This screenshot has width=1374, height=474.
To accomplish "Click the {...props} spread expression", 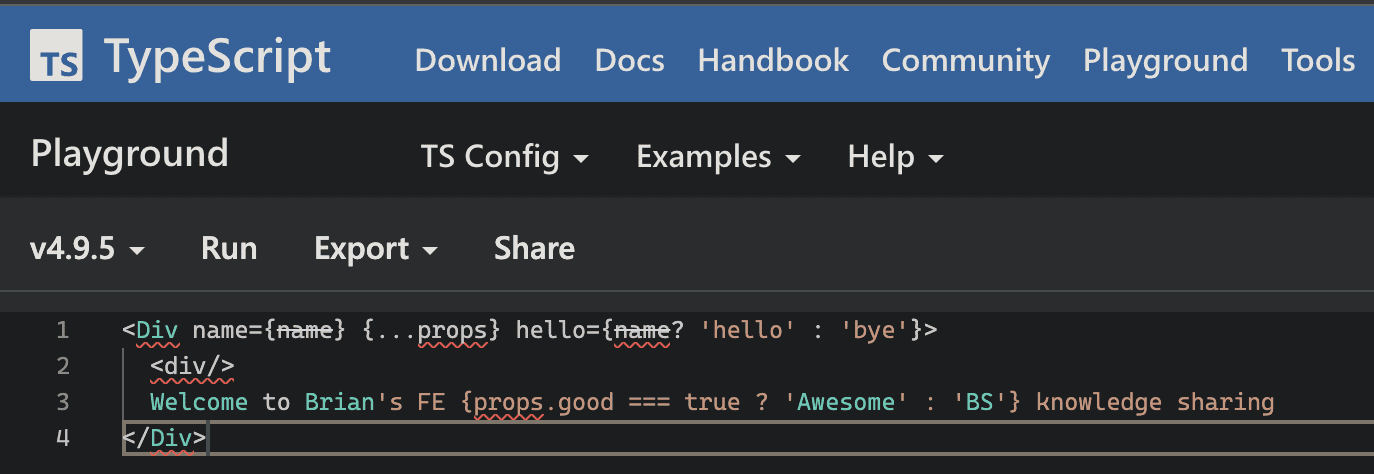I will pyautogui.click(x=431, y=329).
